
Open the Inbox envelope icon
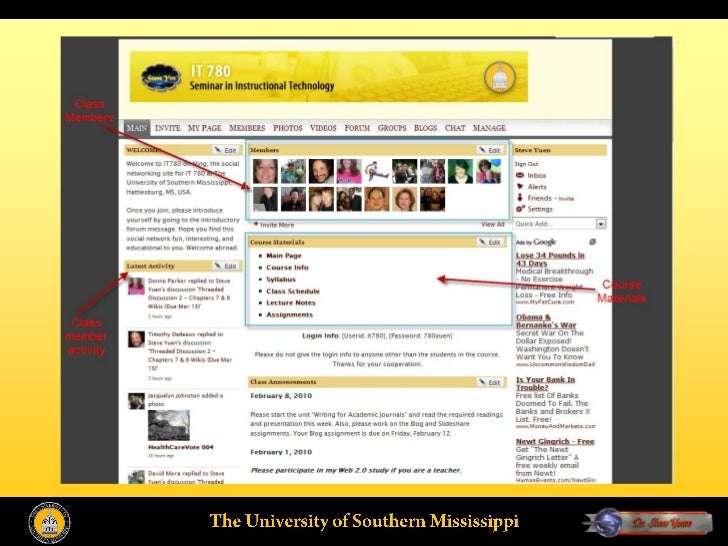click(x=520, y=175)
